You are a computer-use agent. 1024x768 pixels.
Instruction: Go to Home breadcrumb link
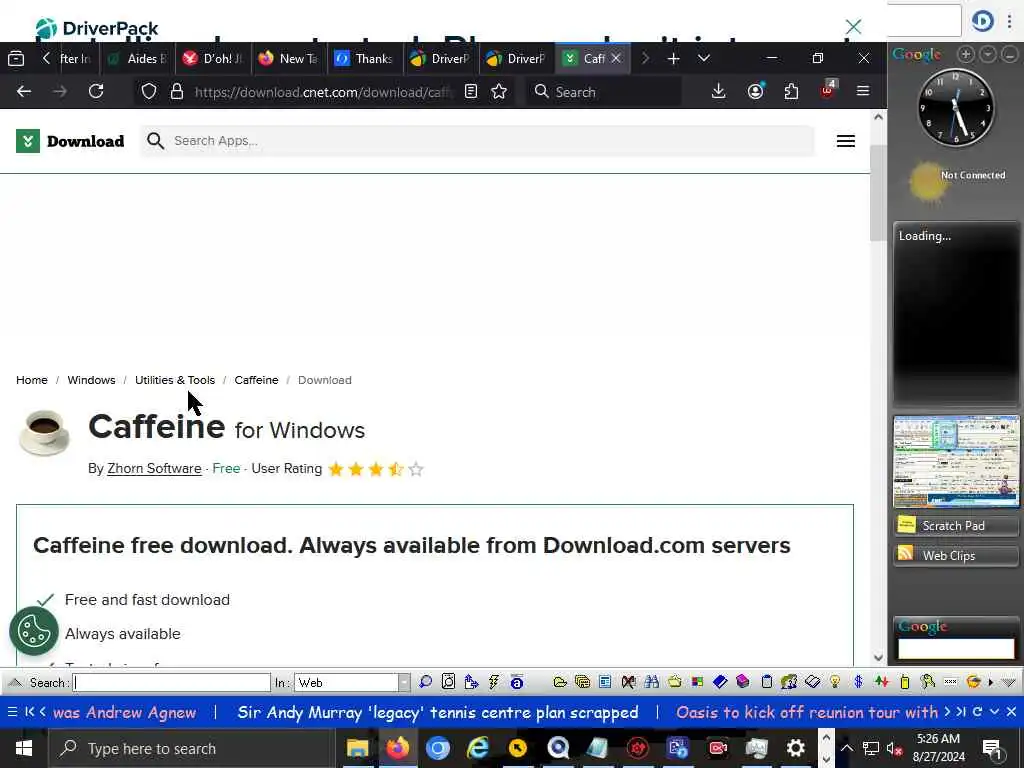pyautogui.click(x=32, y=380)
